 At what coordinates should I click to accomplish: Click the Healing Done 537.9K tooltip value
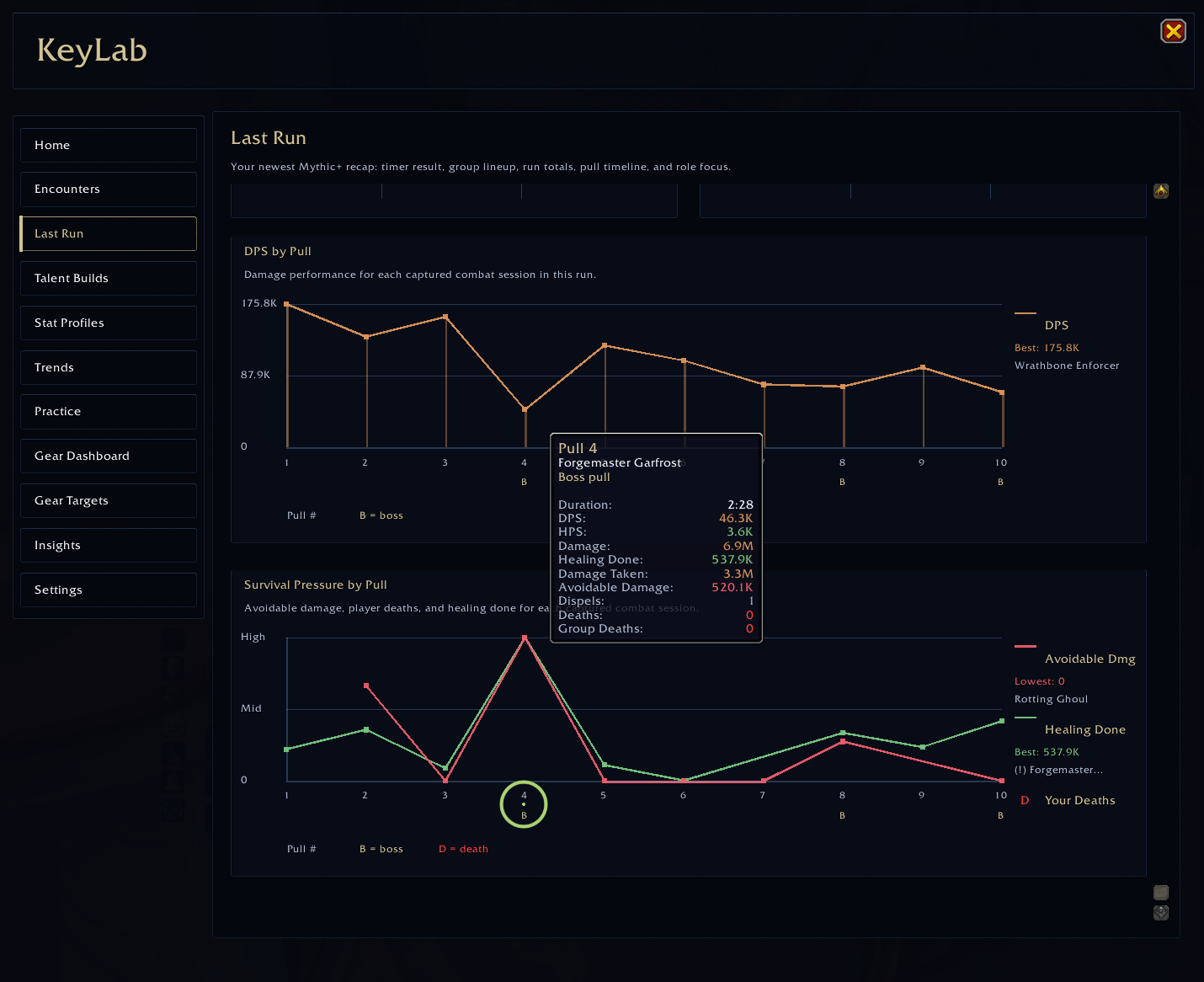tap(733, 559)
